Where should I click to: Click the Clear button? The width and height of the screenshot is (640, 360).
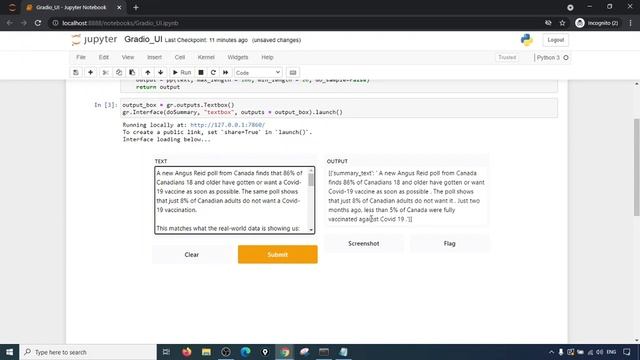(191, 255)
